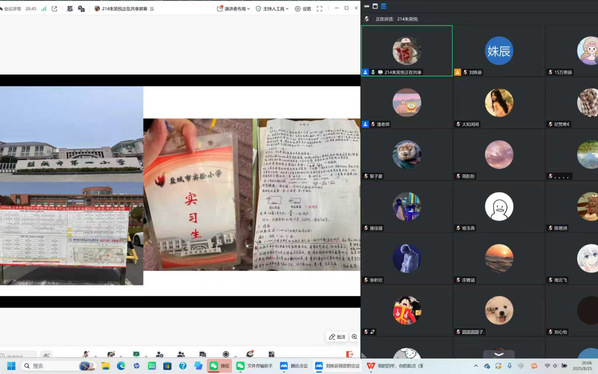The image size is (598, 374).
Task: Expand the 主持人工具 host tools dropdown
Action: pyautogui.click(x=272, y=8)
